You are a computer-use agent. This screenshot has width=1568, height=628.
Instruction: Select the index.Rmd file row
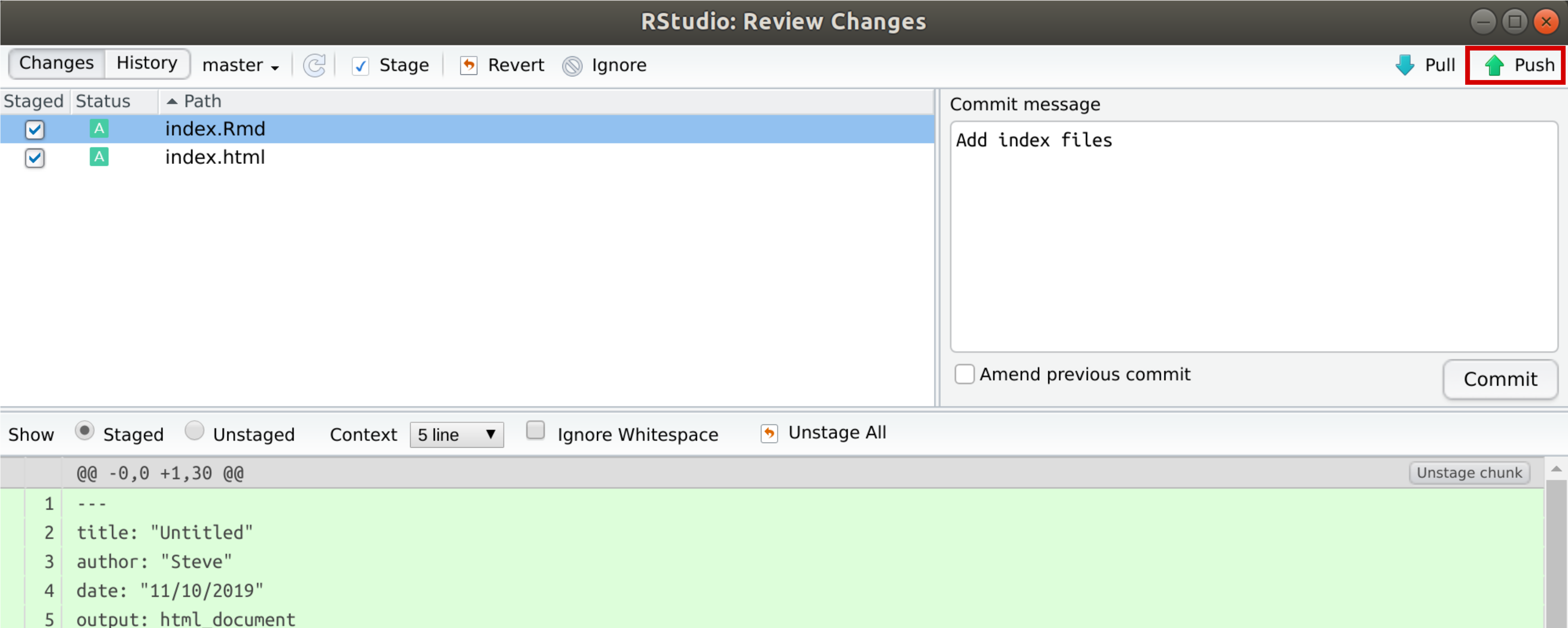pos(467,129)
